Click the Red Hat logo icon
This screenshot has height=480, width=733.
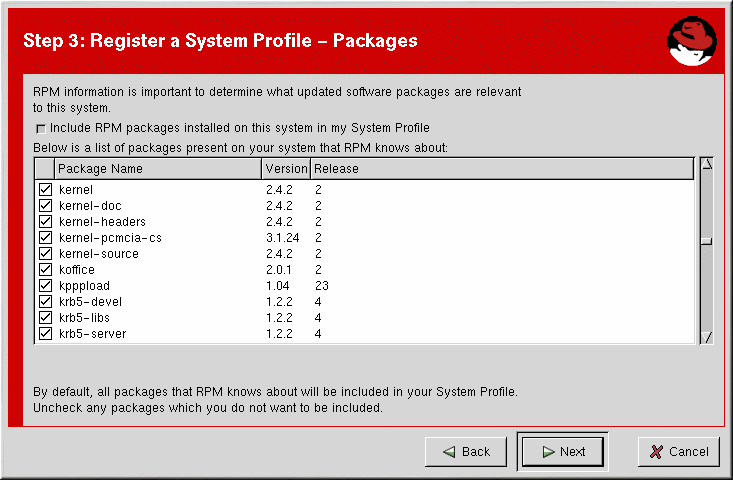tap(692, 40)
